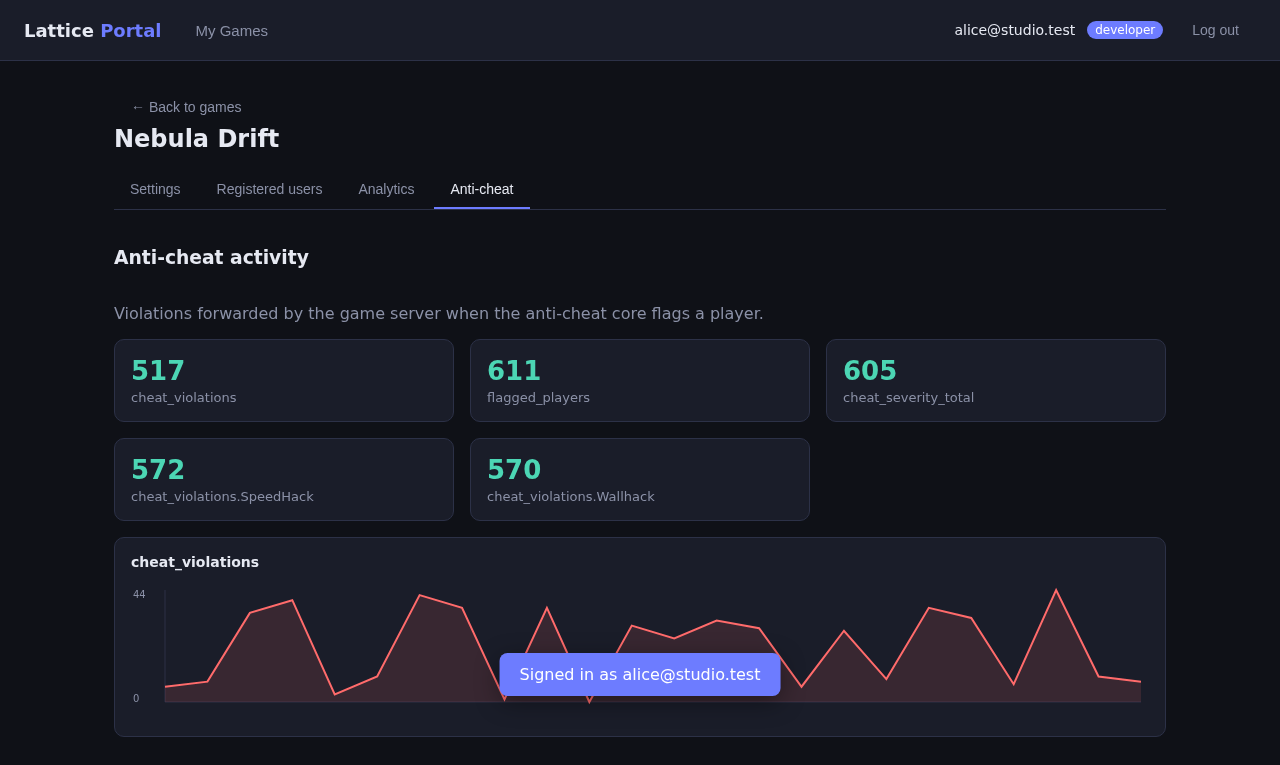The image size is (1280, 765).
Task: Click the alice@studio.test account email
Action: [x=1014, y=30]
